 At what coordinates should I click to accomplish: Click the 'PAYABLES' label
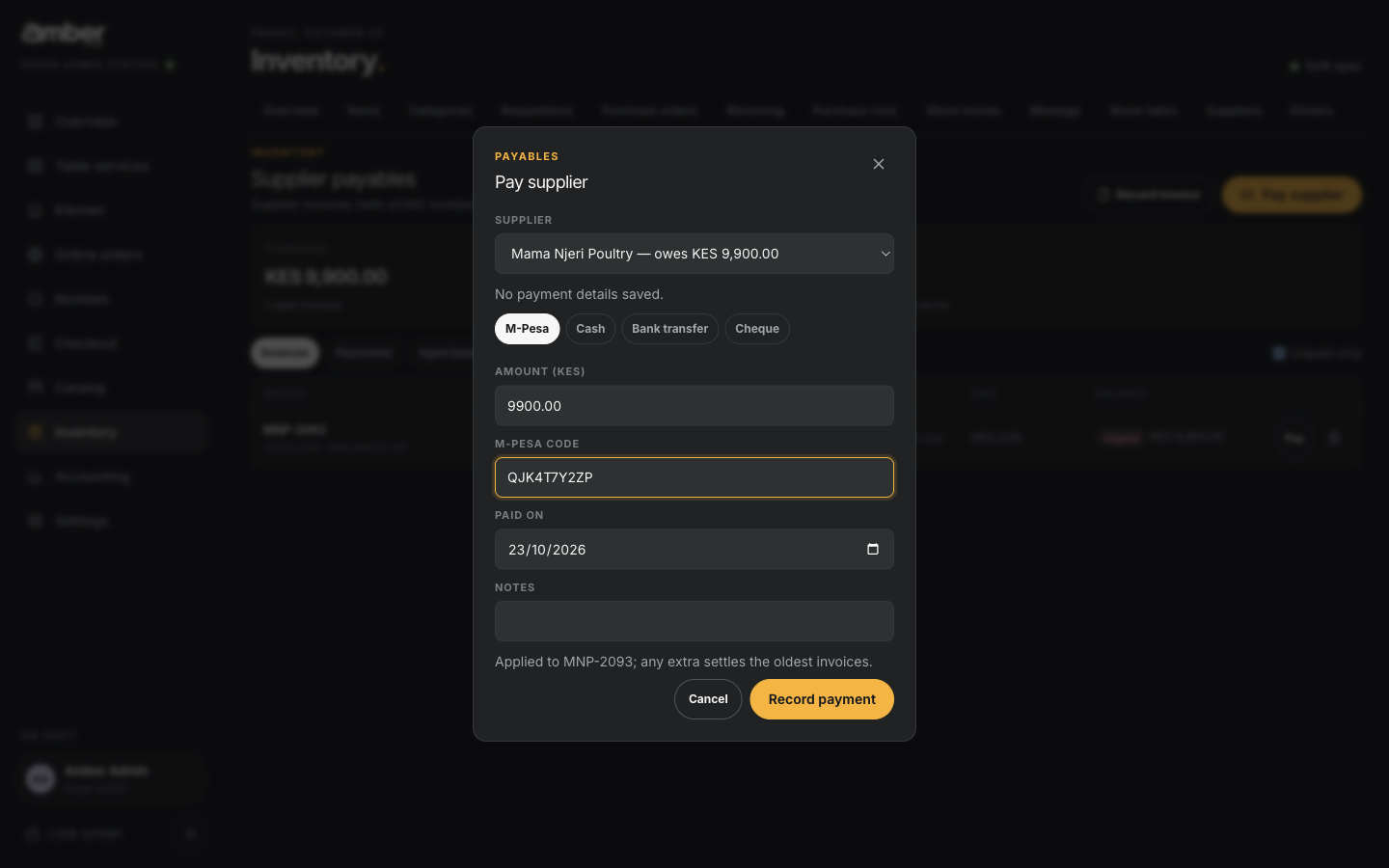click(x=527, y=156)
